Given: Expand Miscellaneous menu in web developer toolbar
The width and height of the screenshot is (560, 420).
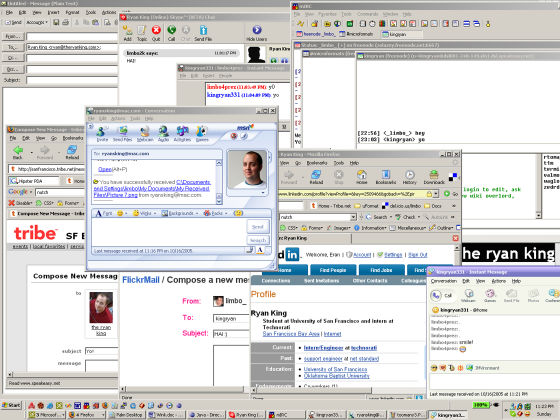Looking at the screenshot, I should pos(409,228).
